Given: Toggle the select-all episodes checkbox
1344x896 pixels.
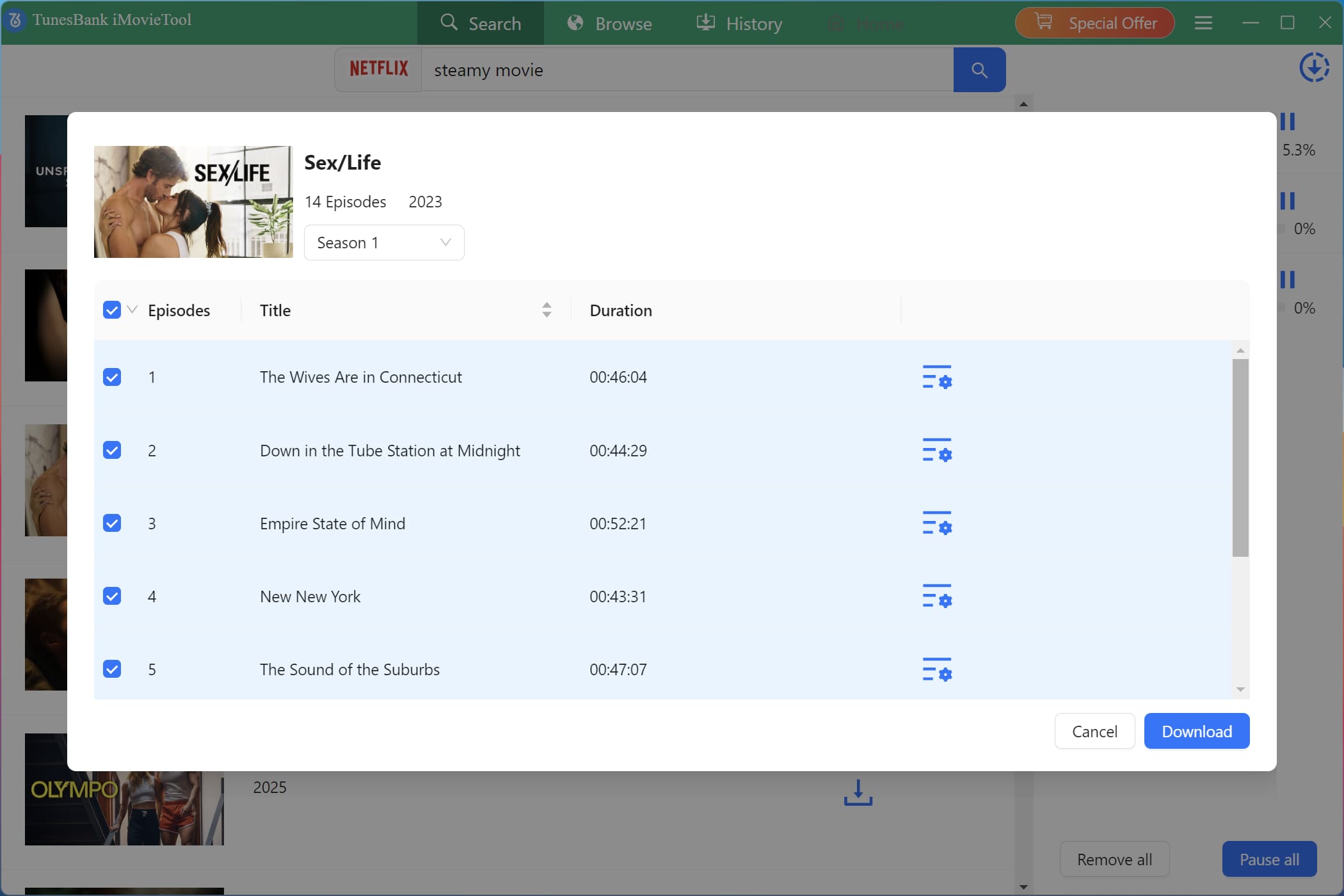Looking at the screenshot, I should pos(112,310).
